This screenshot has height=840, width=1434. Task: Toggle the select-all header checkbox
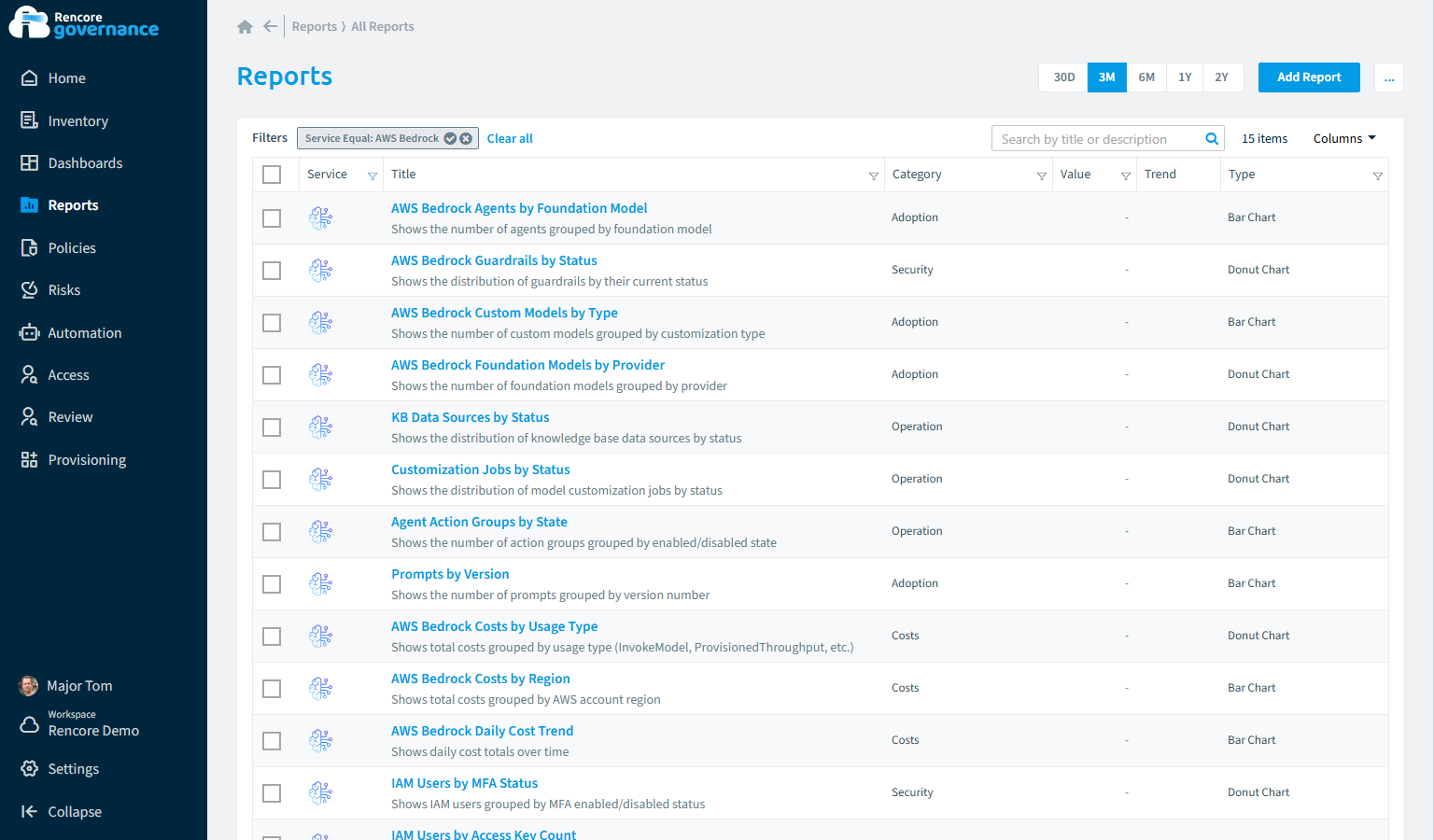(272, 175)
